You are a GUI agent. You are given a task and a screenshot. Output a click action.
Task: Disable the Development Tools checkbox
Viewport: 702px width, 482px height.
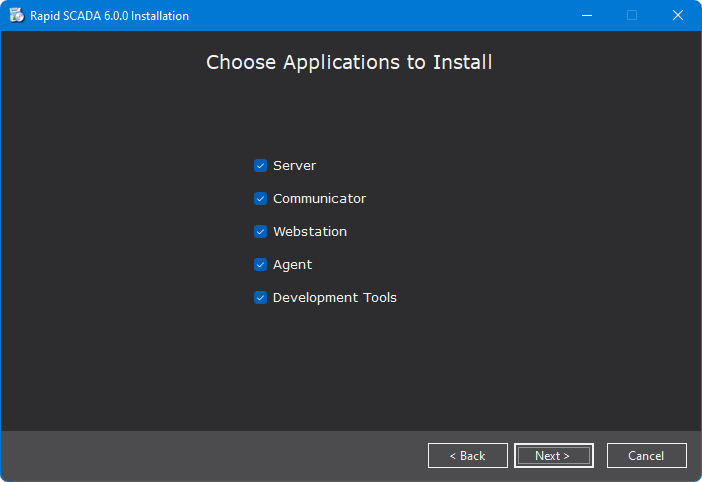coord(260,298)
